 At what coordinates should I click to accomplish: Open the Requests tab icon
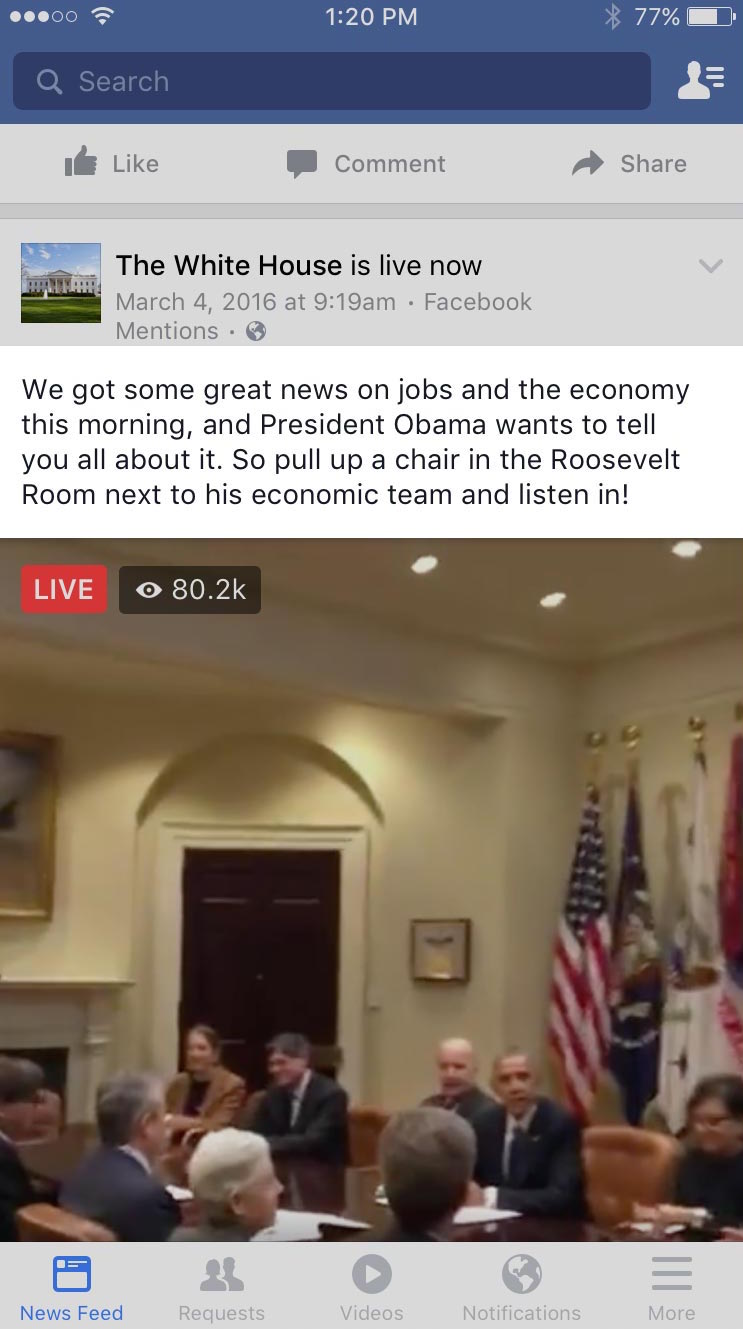tap(222, 1274)
